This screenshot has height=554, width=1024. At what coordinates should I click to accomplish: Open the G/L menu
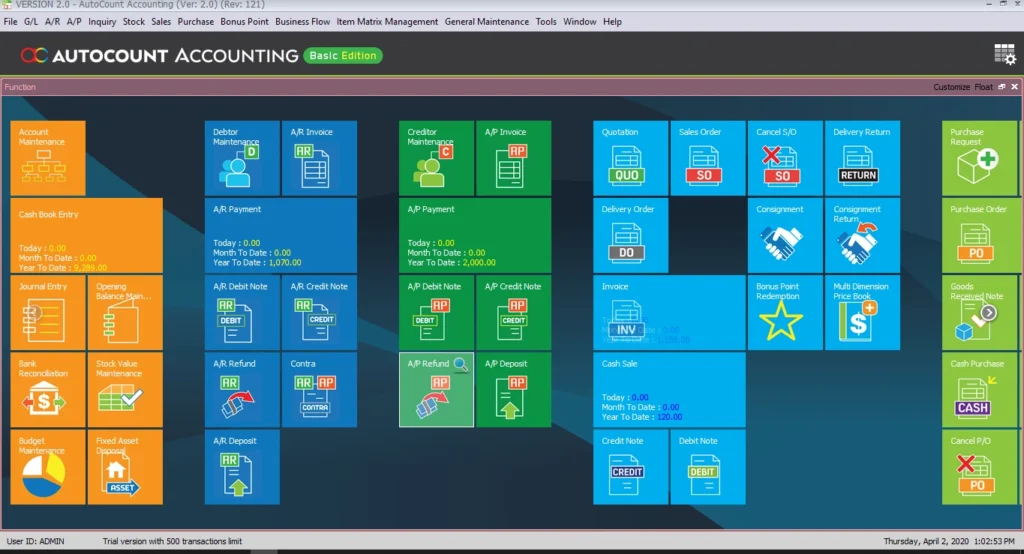coord(31,22)
